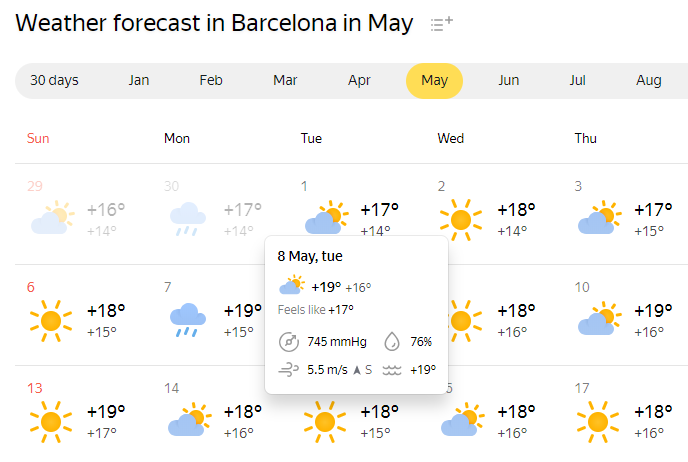The width and height of the screenshot is (688, 462).
Task: Click the sun icon for May 17
Action: pos(597,421)
